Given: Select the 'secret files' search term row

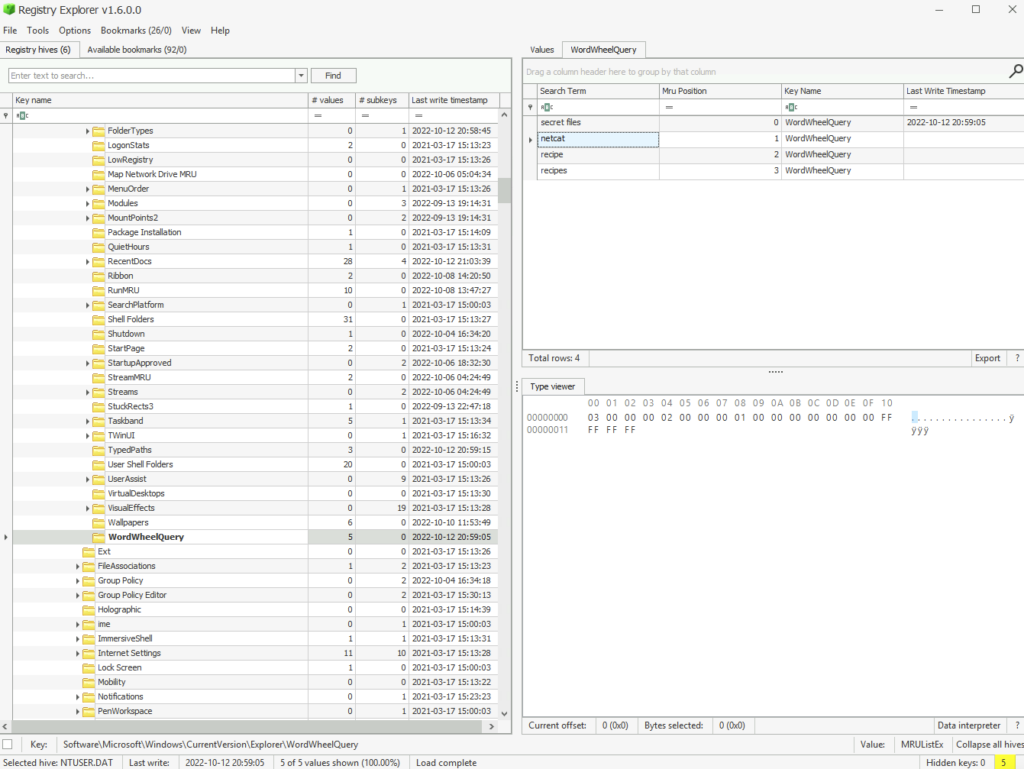Looking at the screenshot, I should (x=780, y=123).
